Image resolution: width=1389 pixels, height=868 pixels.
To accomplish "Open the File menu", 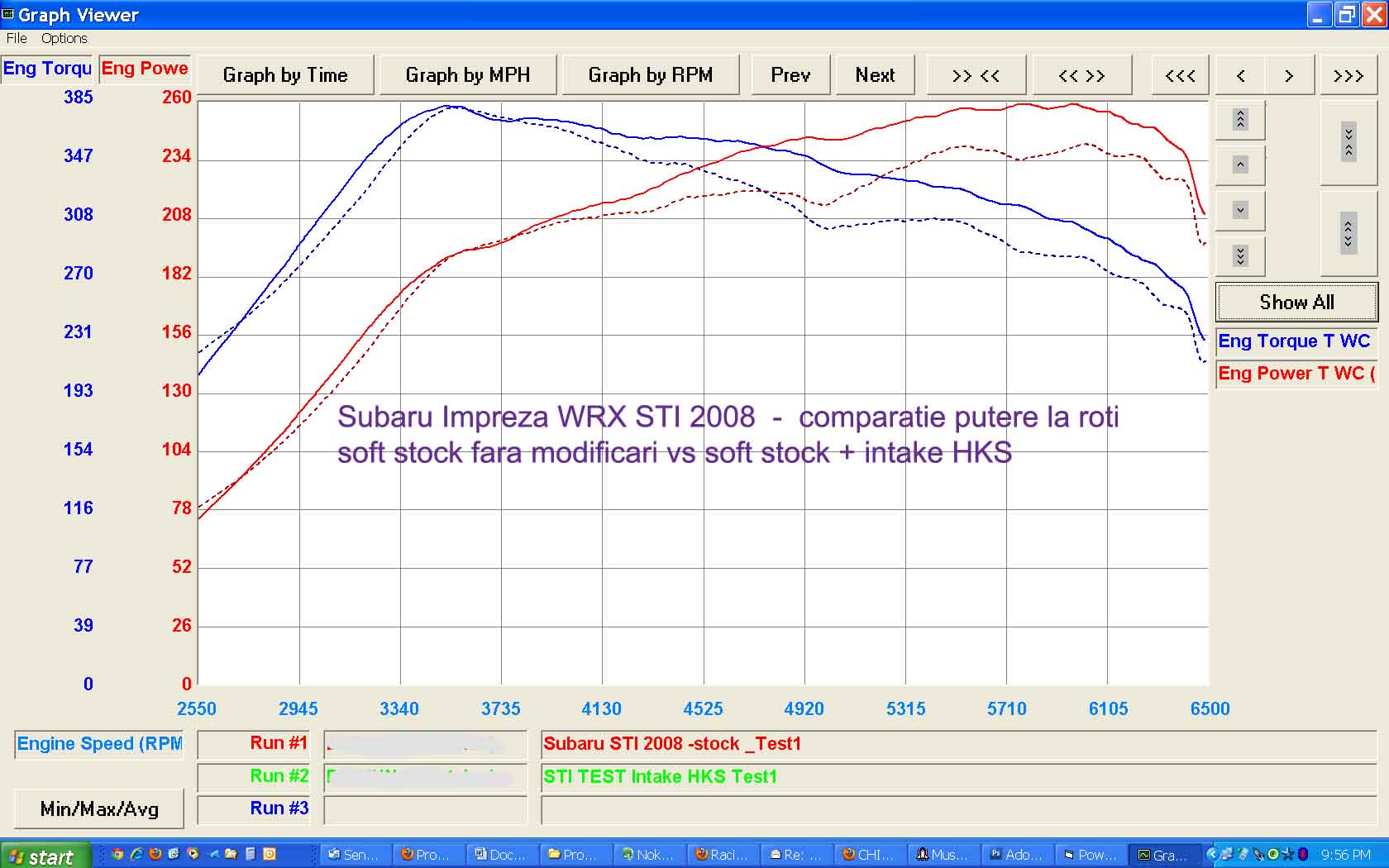I will tap(17, 38).
